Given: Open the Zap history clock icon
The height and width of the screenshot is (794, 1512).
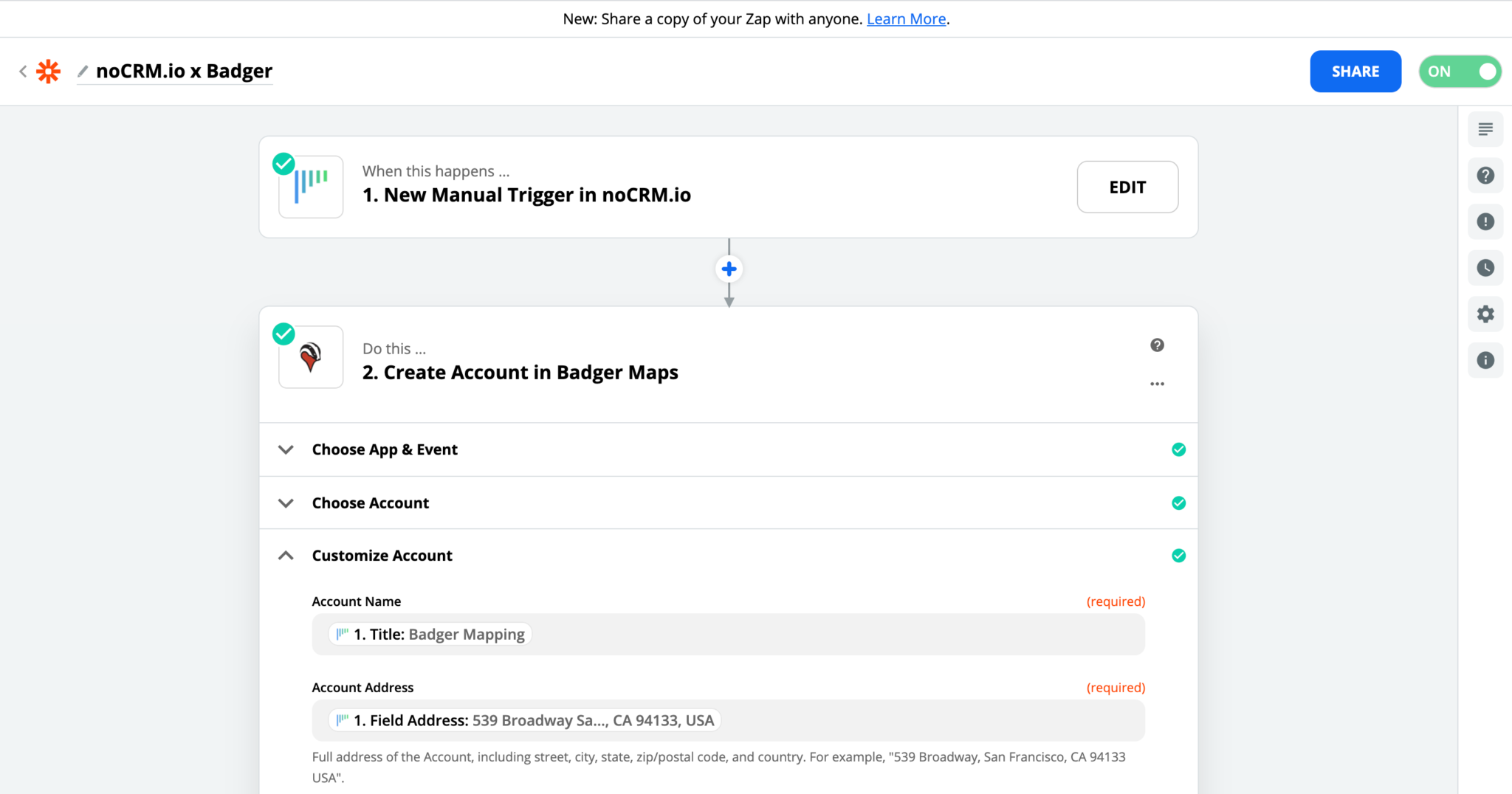Looking at the screenshot, I should point(1485,268).
